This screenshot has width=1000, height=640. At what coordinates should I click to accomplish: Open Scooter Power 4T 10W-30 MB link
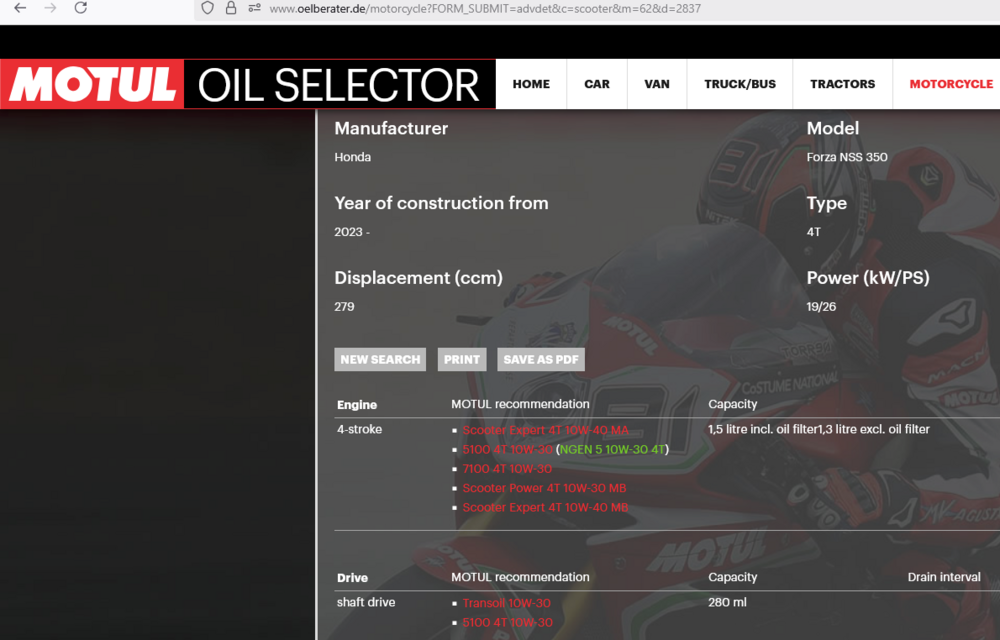544,488
